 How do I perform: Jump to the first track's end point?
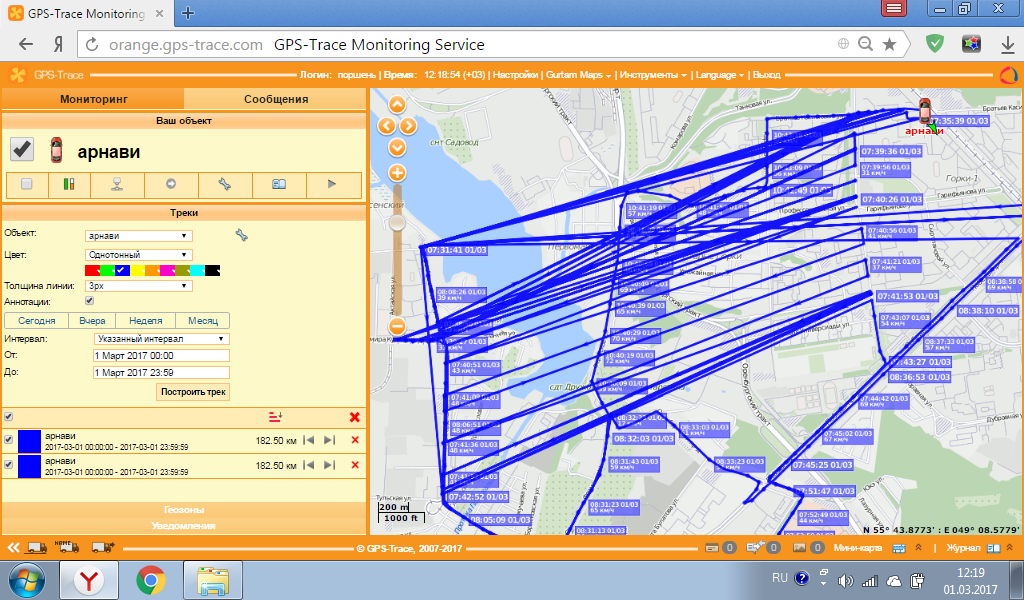pyautogui.click(x=329, y=440)
